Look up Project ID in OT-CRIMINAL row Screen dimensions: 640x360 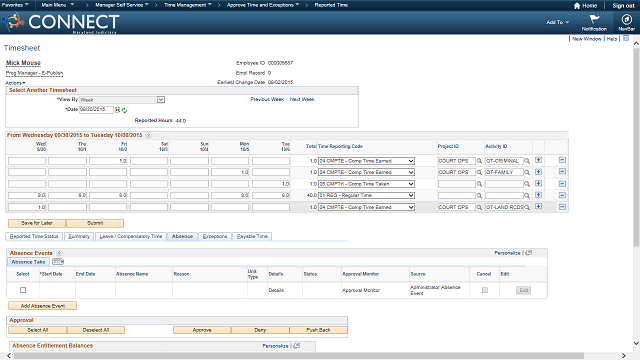pos(479,161)
